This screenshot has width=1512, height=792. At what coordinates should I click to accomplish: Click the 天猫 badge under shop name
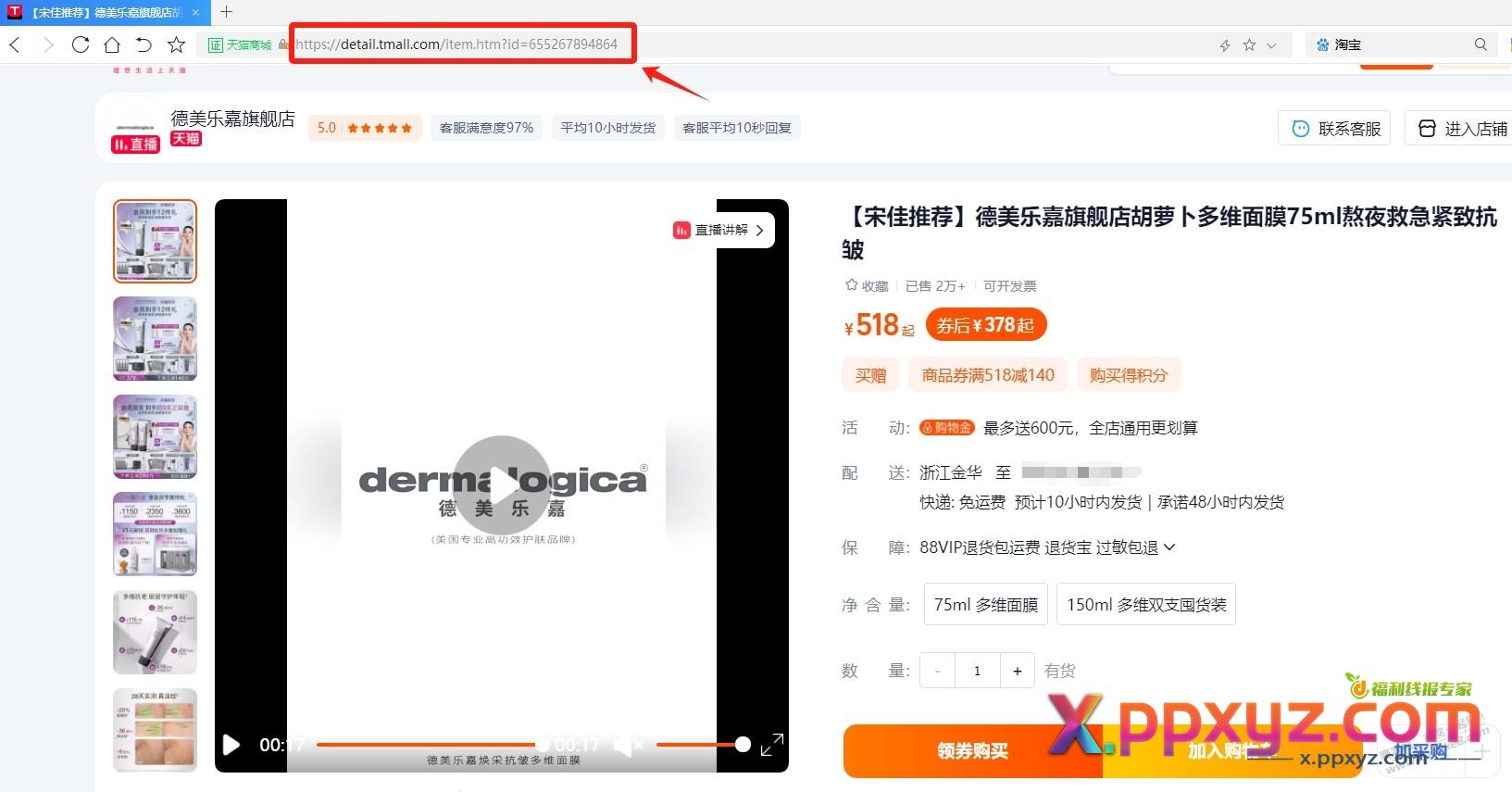(186, 139)
